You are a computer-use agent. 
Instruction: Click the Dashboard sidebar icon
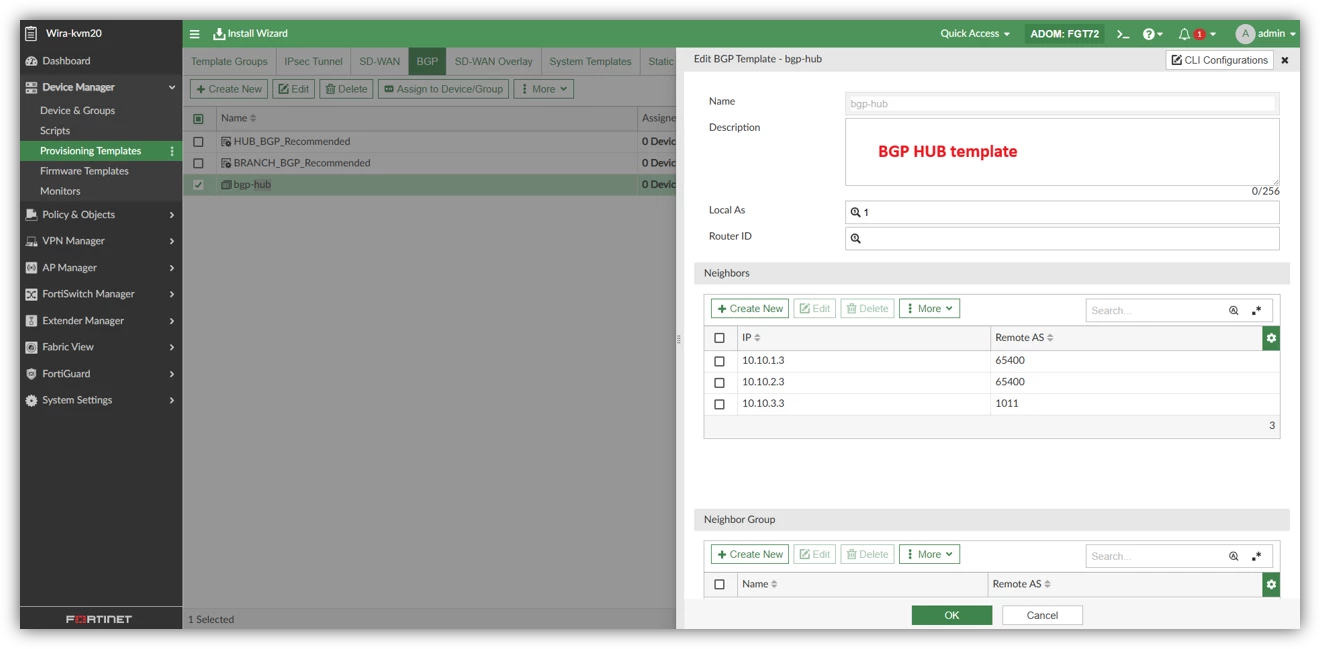coord(31,61)
